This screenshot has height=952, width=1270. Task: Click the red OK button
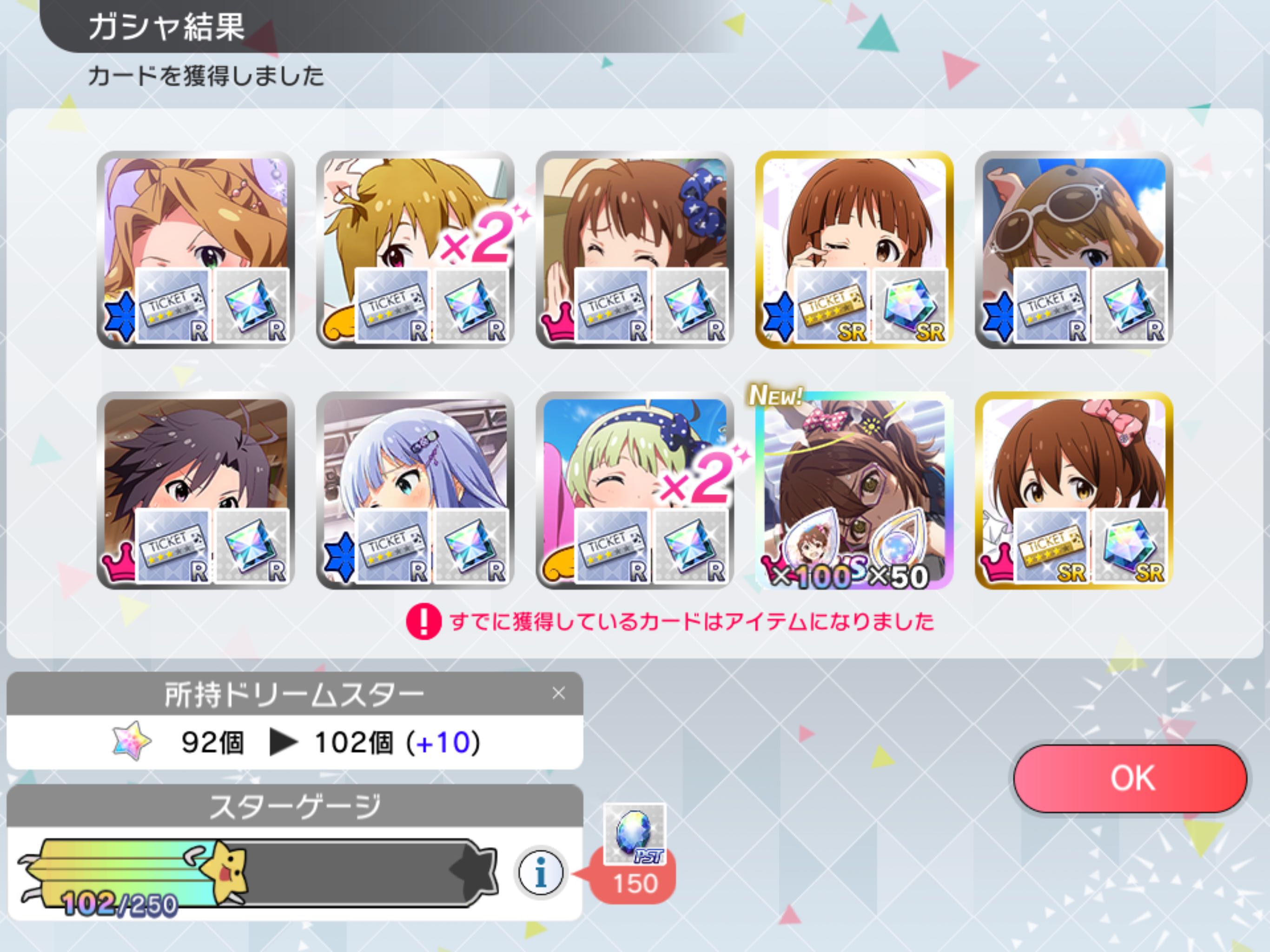pos(1130,779)
